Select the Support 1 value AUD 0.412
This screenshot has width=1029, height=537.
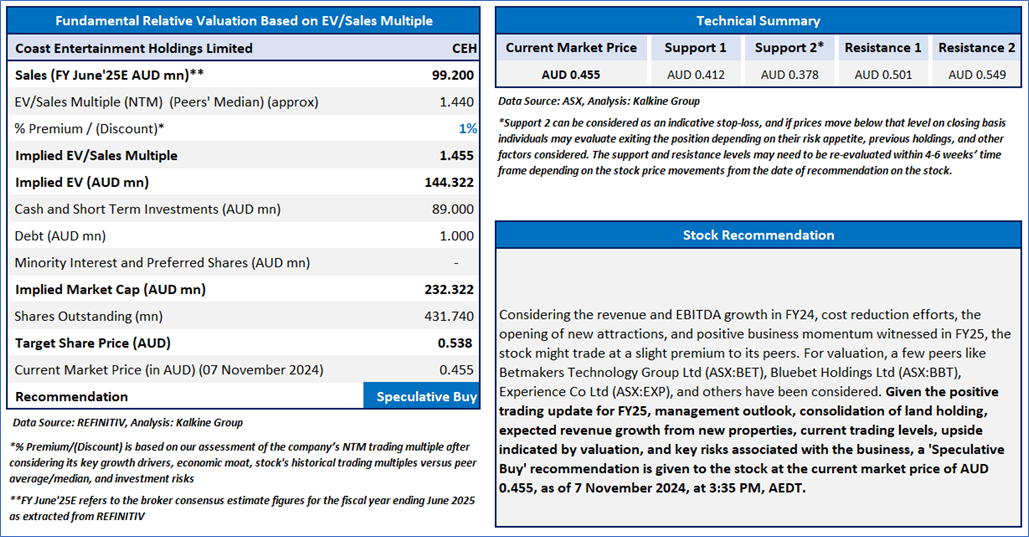696,75
